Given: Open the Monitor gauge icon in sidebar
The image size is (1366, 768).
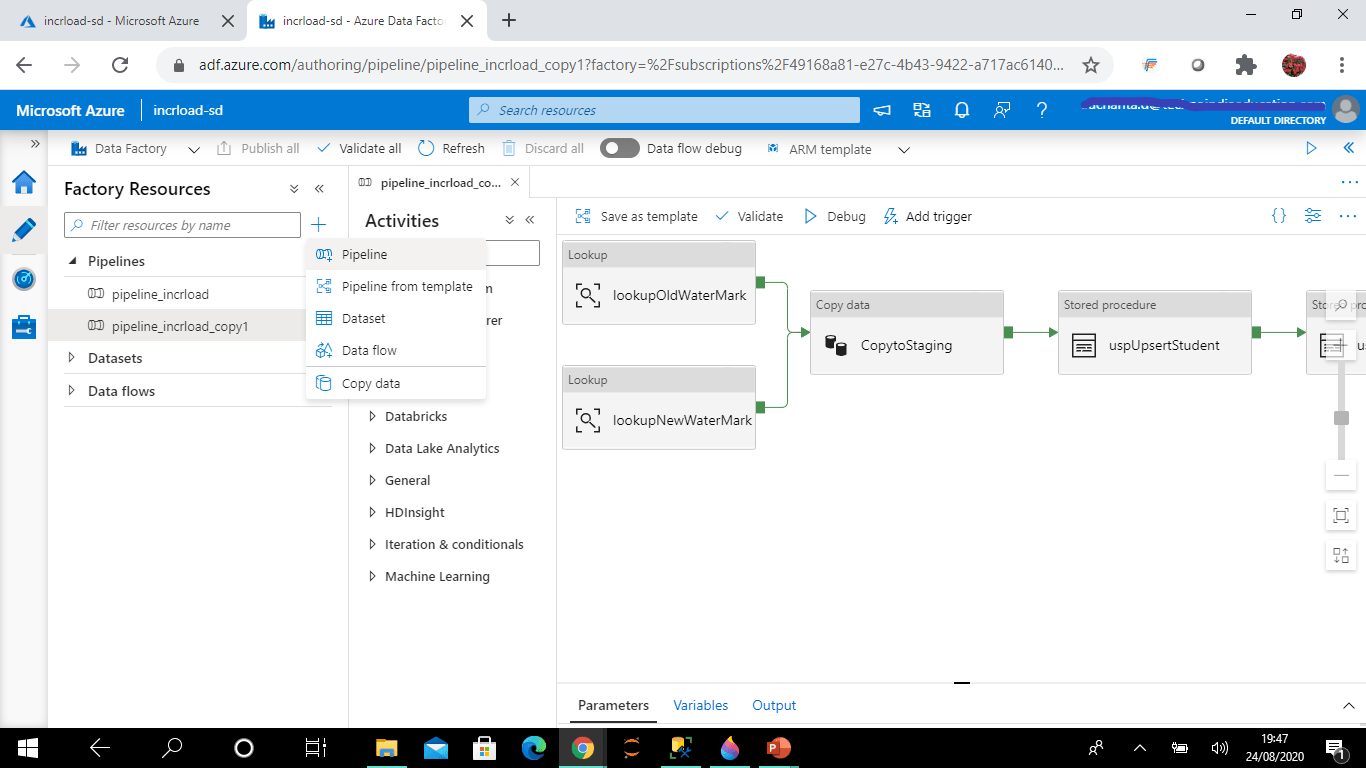Looking at the screenshot, I should (24, 279).
